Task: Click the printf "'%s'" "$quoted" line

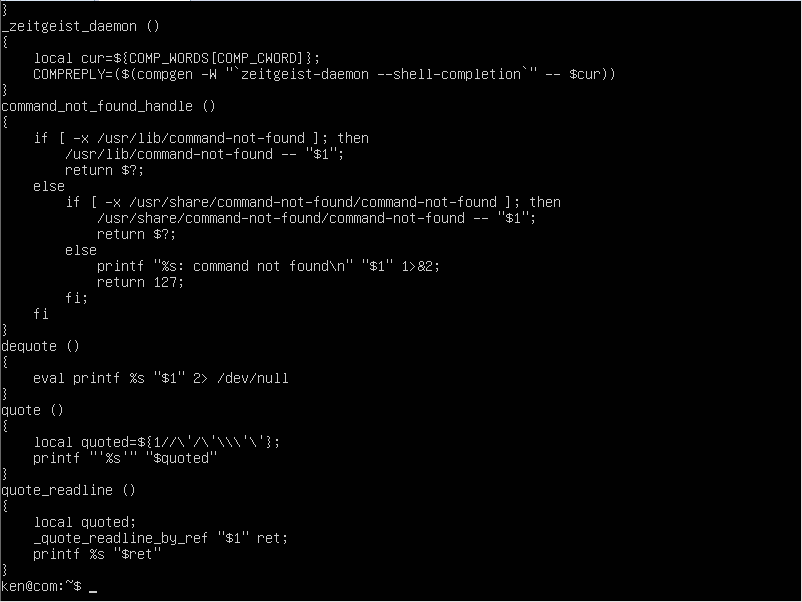Action: point(125,458)
